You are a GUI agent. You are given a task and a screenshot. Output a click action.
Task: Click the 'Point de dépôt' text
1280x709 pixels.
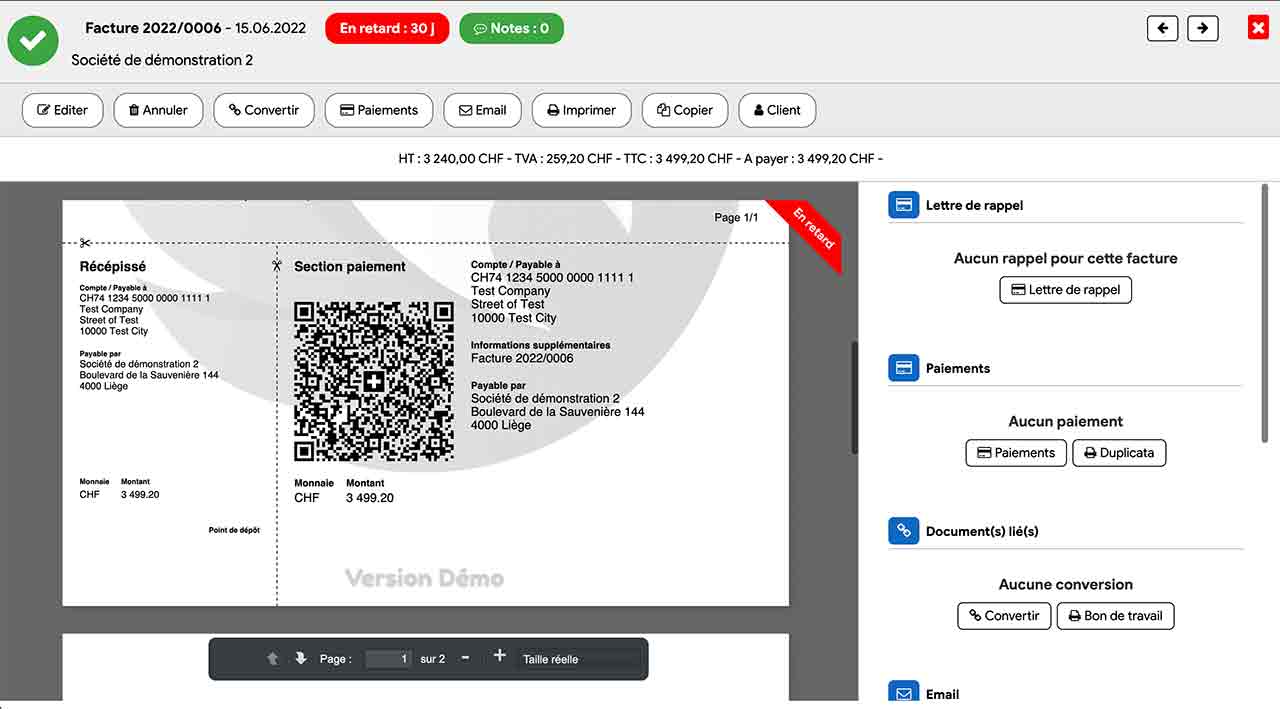(234, 530)
